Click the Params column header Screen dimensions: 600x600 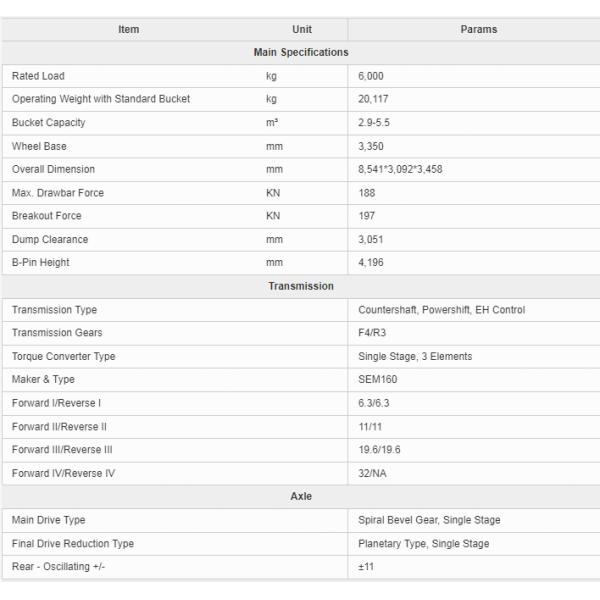click(478, 29)
